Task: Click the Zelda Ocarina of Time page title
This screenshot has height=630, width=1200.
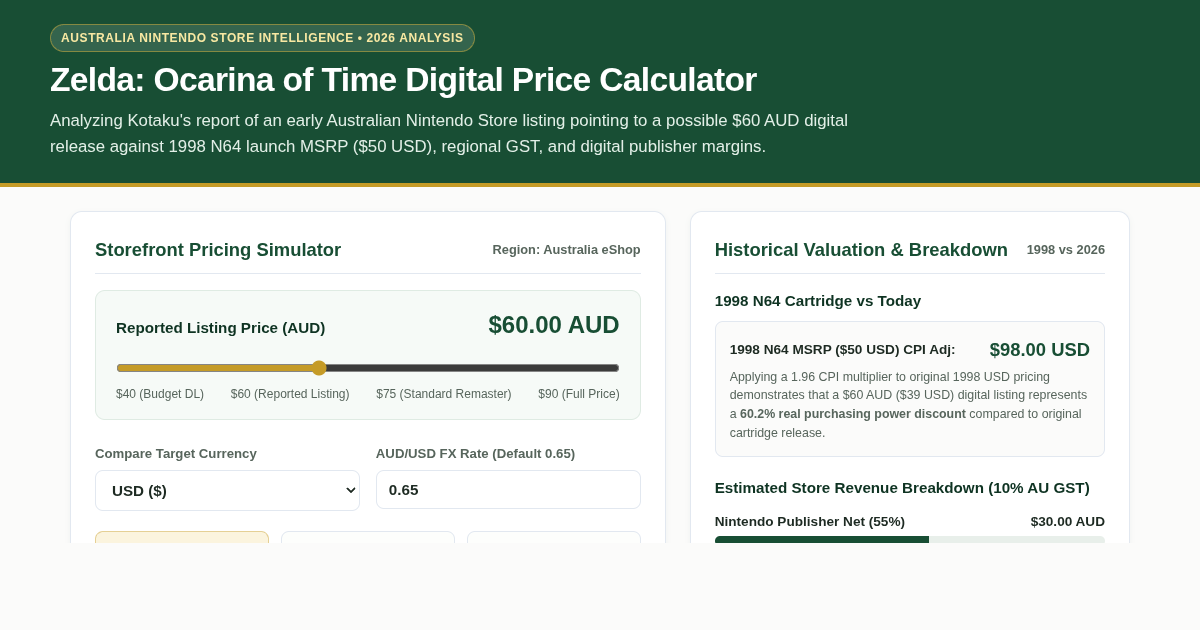Action: click(403, 80)
